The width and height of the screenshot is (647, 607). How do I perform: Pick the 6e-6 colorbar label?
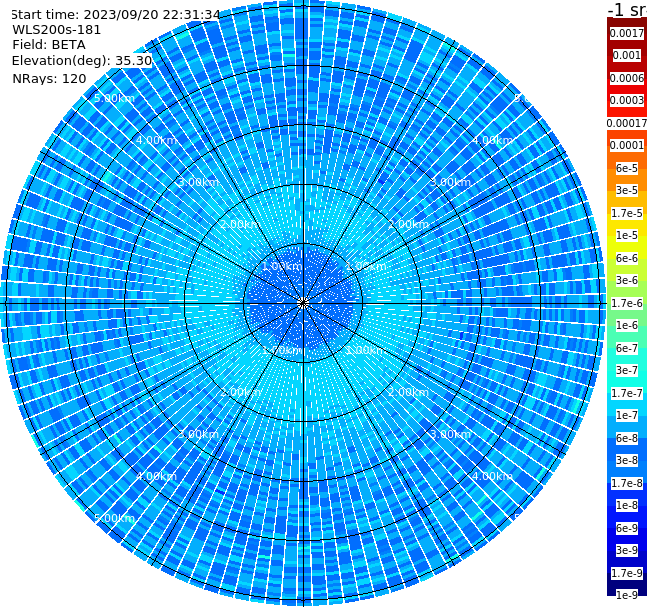pyautogui.click(x=627, y=258)
